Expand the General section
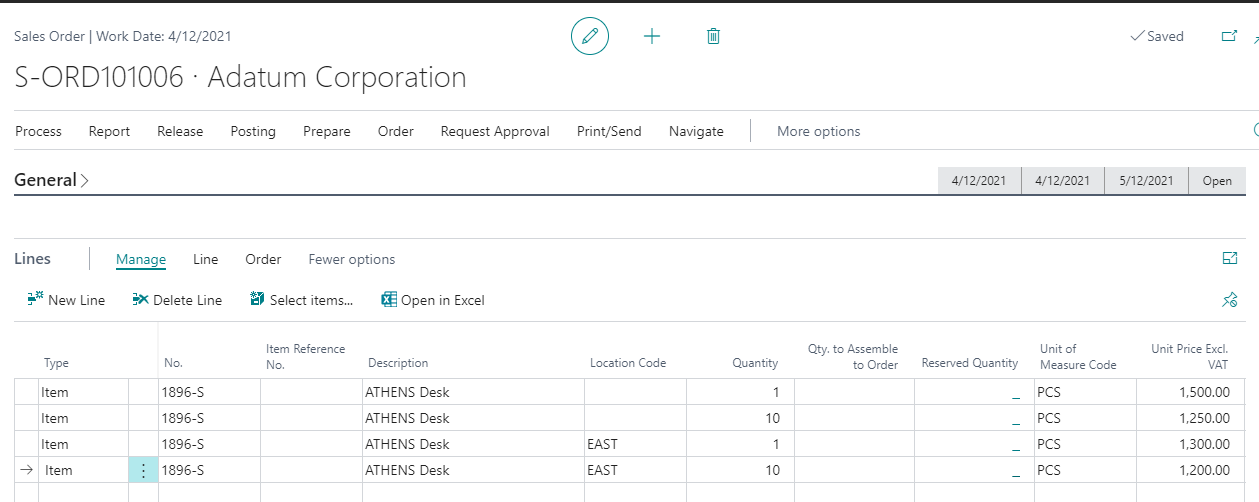1259x502 pixels. (52, 181)
